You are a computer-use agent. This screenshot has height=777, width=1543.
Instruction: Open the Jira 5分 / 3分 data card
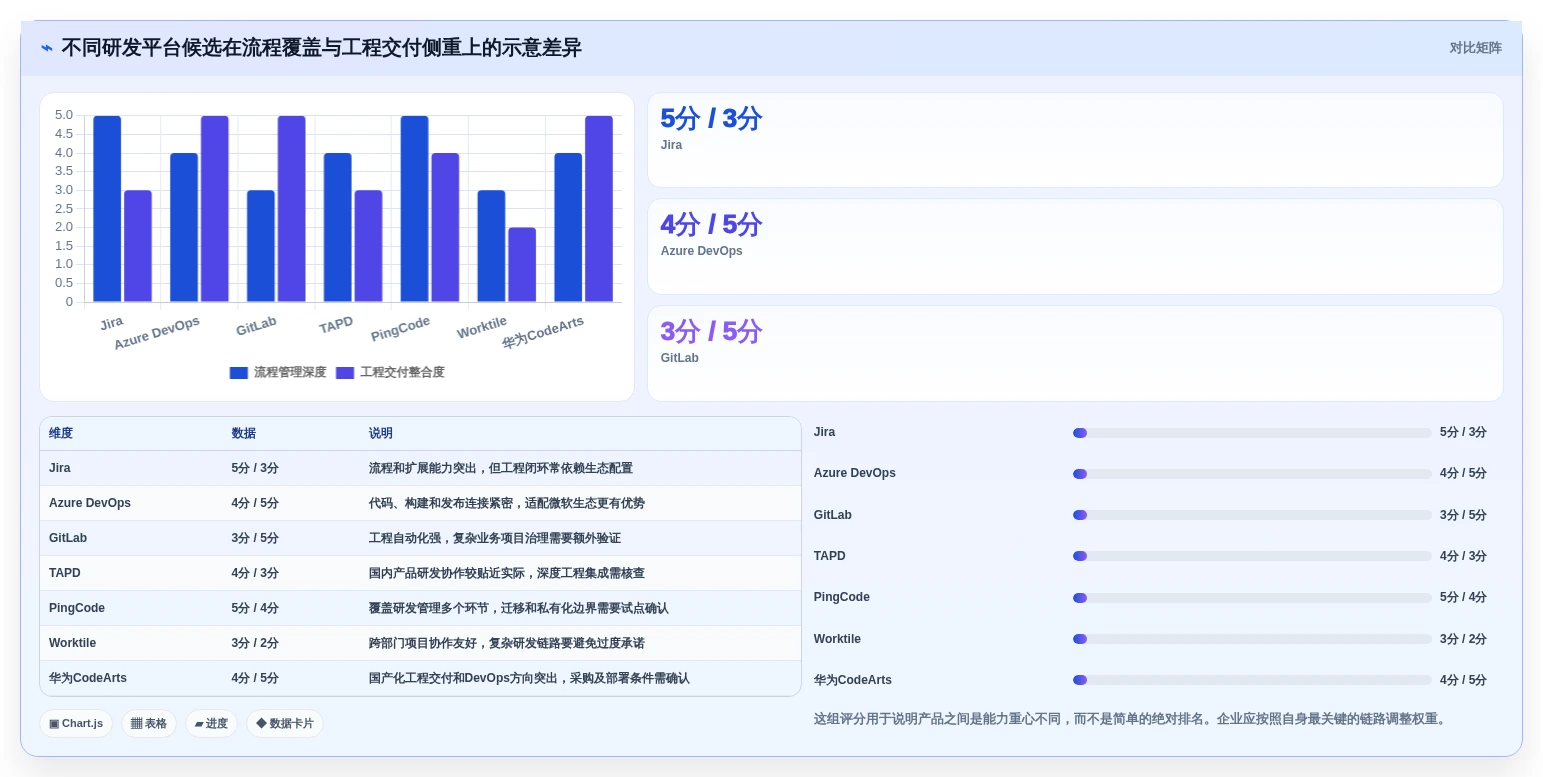[1075, 140]
